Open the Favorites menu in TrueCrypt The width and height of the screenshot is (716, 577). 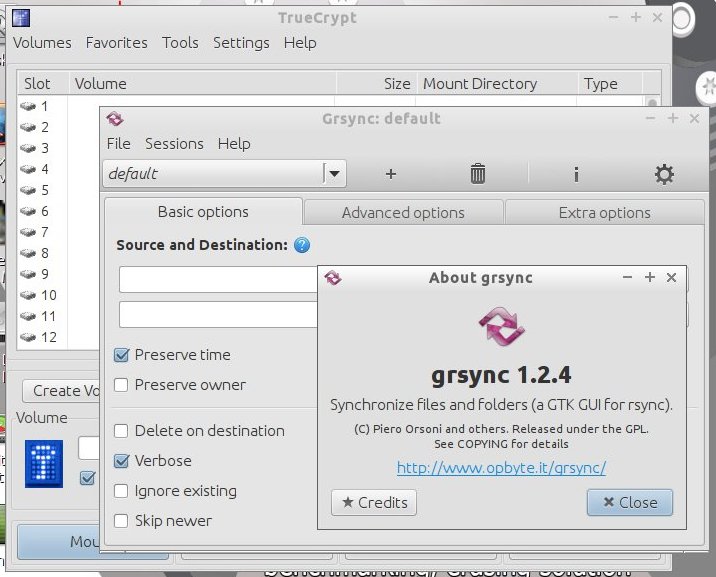[116, 43]
